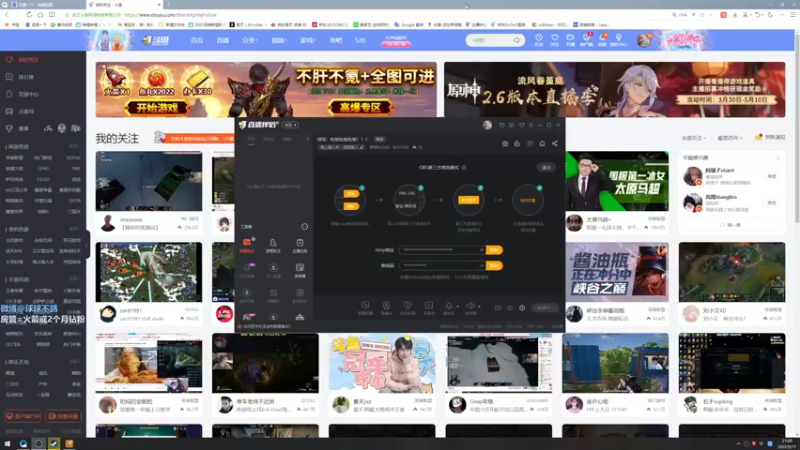This screenshot has height=450, width=800.
Task: Collapse the left sidebar using its edge handle
Action: [x=88, y=244]
